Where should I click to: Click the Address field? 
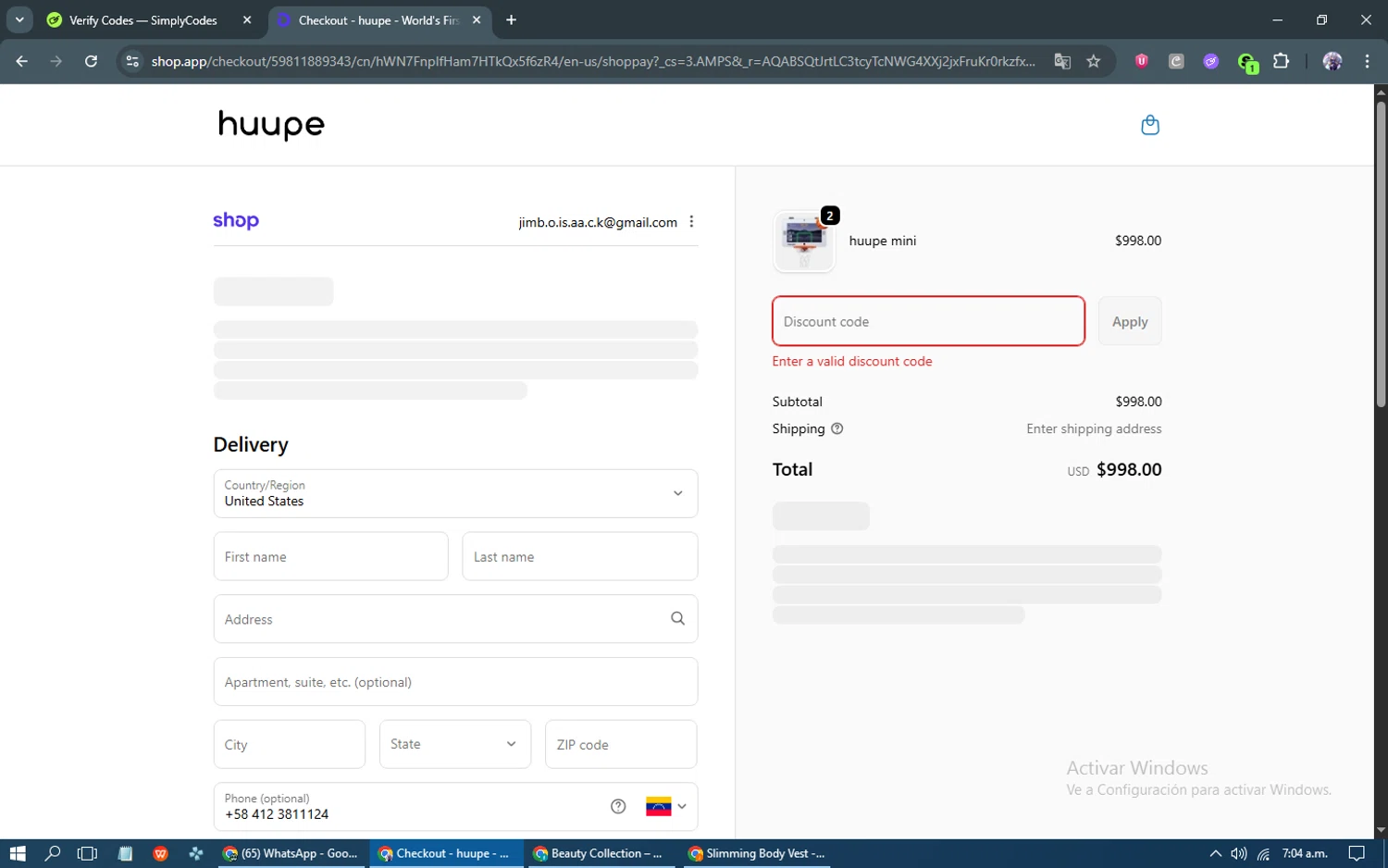(455, 618)
